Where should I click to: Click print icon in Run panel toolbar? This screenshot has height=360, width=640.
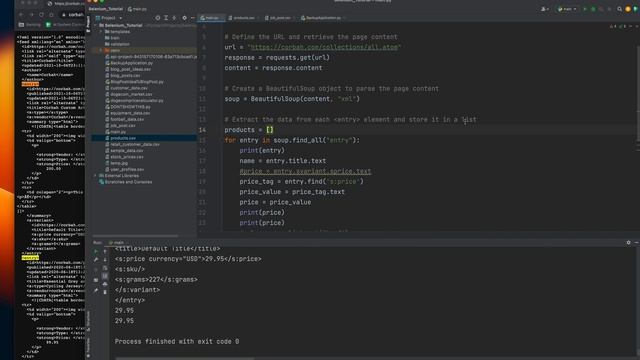(x=105, y=284)
